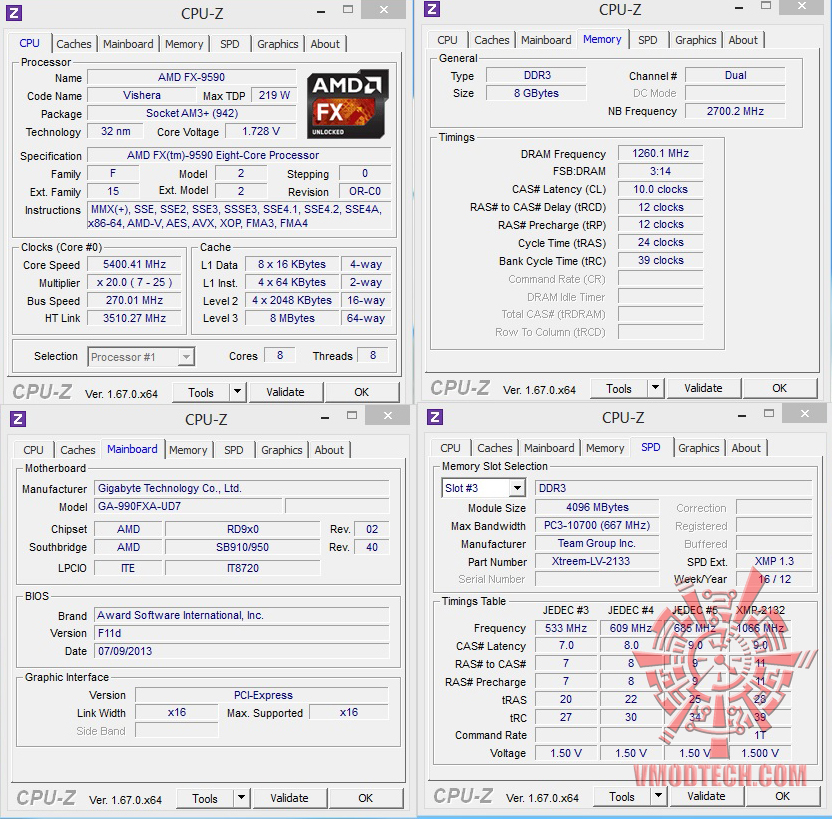Select the CPU tab in the Memory window
The image size is (832, 819).
pyautogui.click(x=447, y=40)
